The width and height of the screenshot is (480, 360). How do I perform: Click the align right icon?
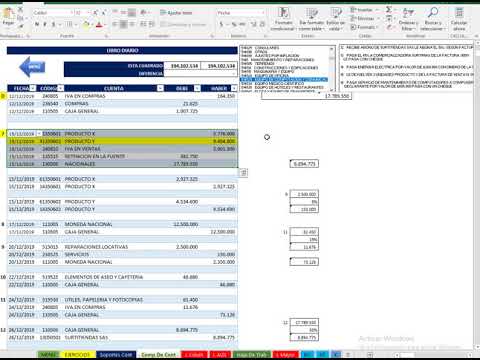pyautogui.click(x=132, y=24)
